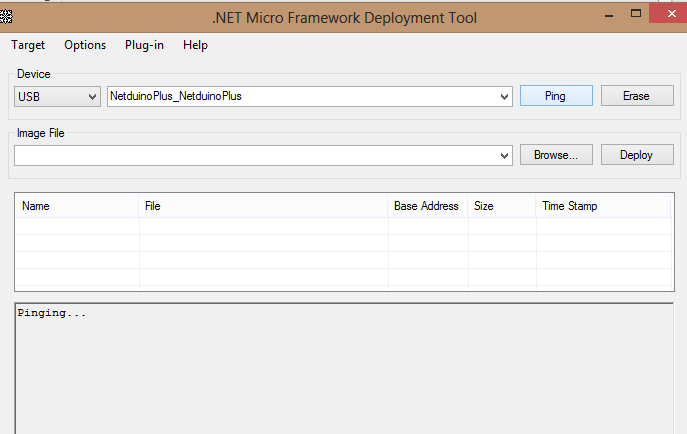Sort by the Time Stamp column header

pos(602,206)
